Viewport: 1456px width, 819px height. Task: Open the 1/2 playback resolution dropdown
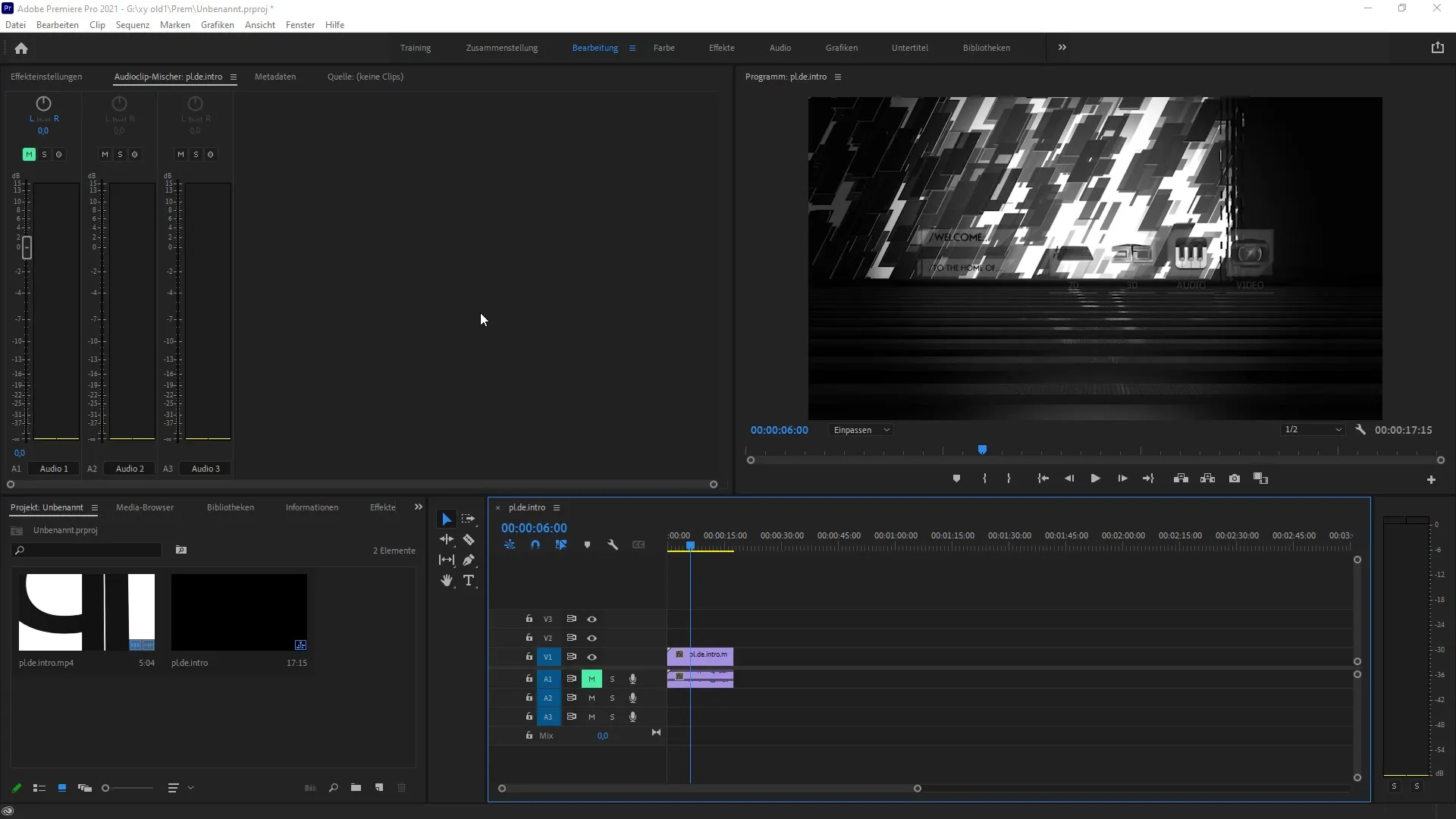pos(1313,430)
